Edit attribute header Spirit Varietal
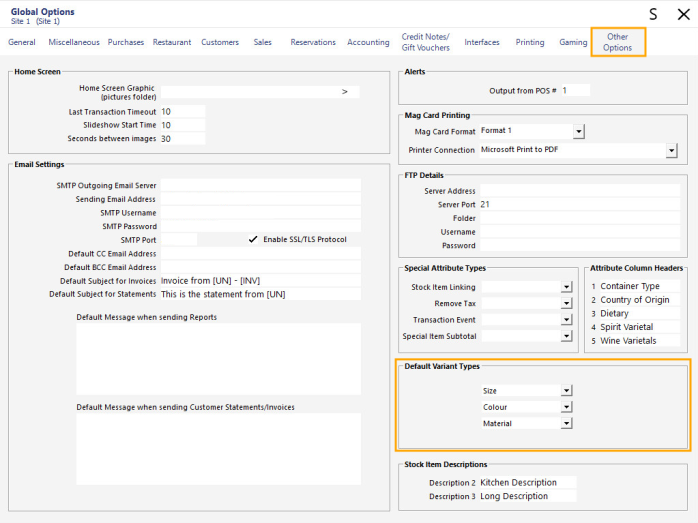The image size is (698, 523). pos(639,327)
